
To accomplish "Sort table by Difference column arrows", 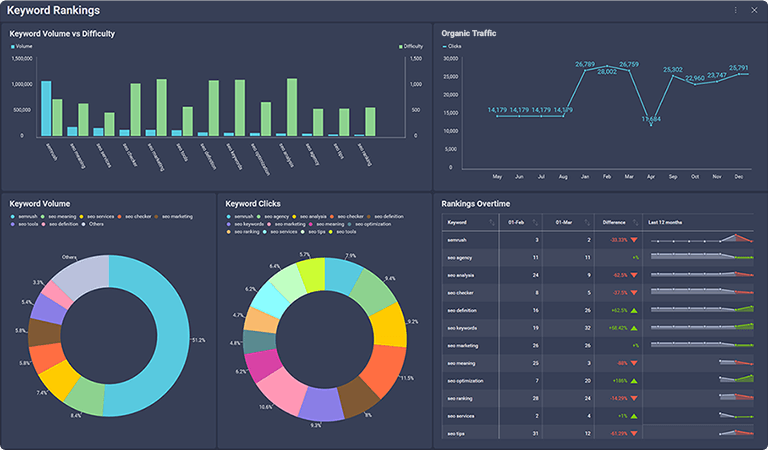I will pos(635,222).
